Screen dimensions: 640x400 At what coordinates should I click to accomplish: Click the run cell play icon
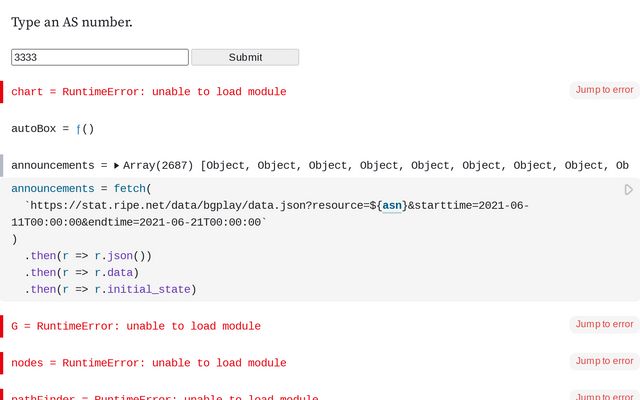628,189
